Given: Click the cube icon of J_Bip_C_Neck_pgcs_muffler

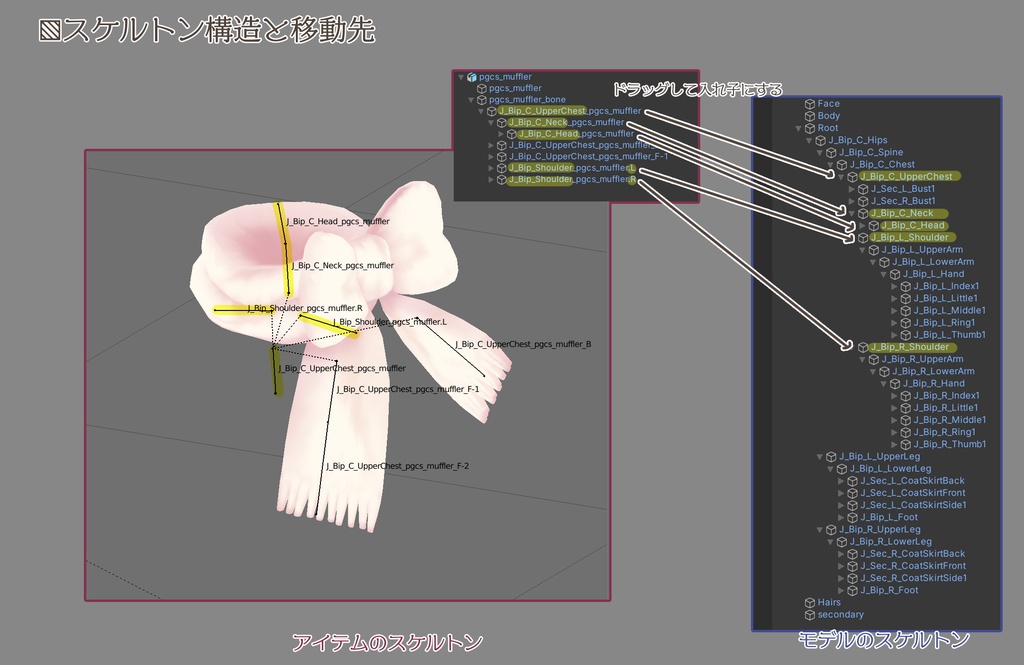Looking at the screenshot, I should click(x=502, y=122).
